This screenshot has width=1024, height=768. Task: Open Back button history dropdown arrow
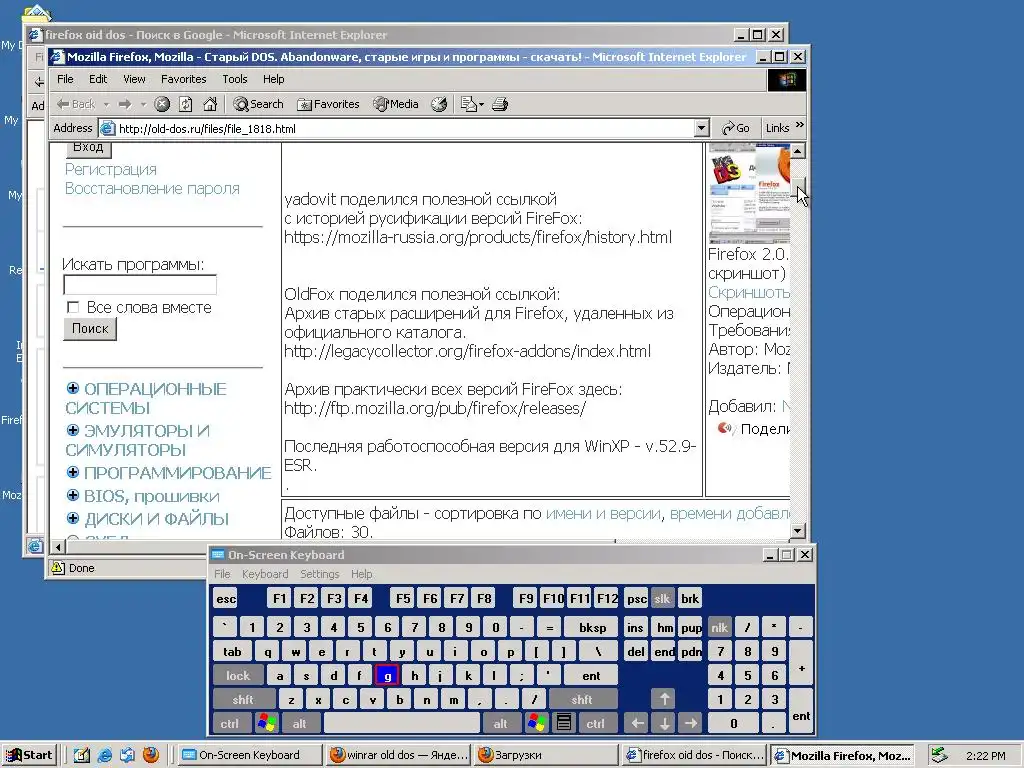(106, 104)
